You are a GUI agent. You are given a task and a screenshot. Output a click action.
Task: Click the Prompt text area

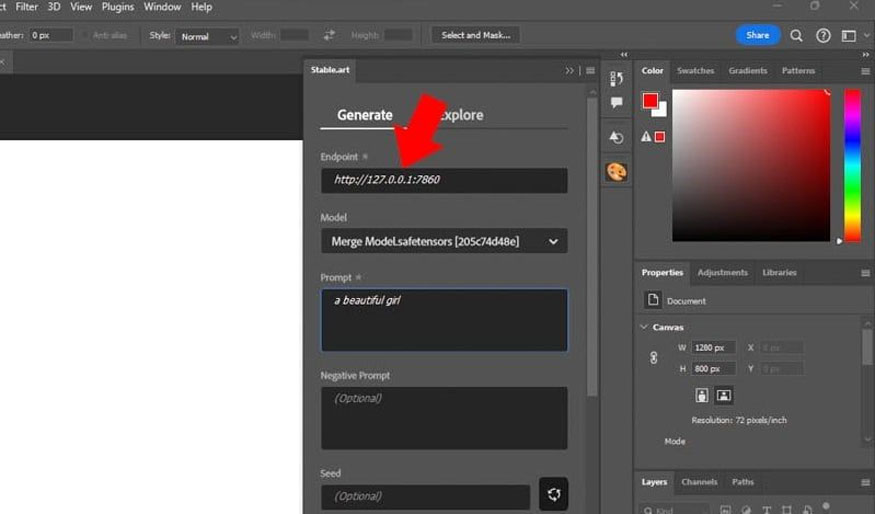coord(444,320)
